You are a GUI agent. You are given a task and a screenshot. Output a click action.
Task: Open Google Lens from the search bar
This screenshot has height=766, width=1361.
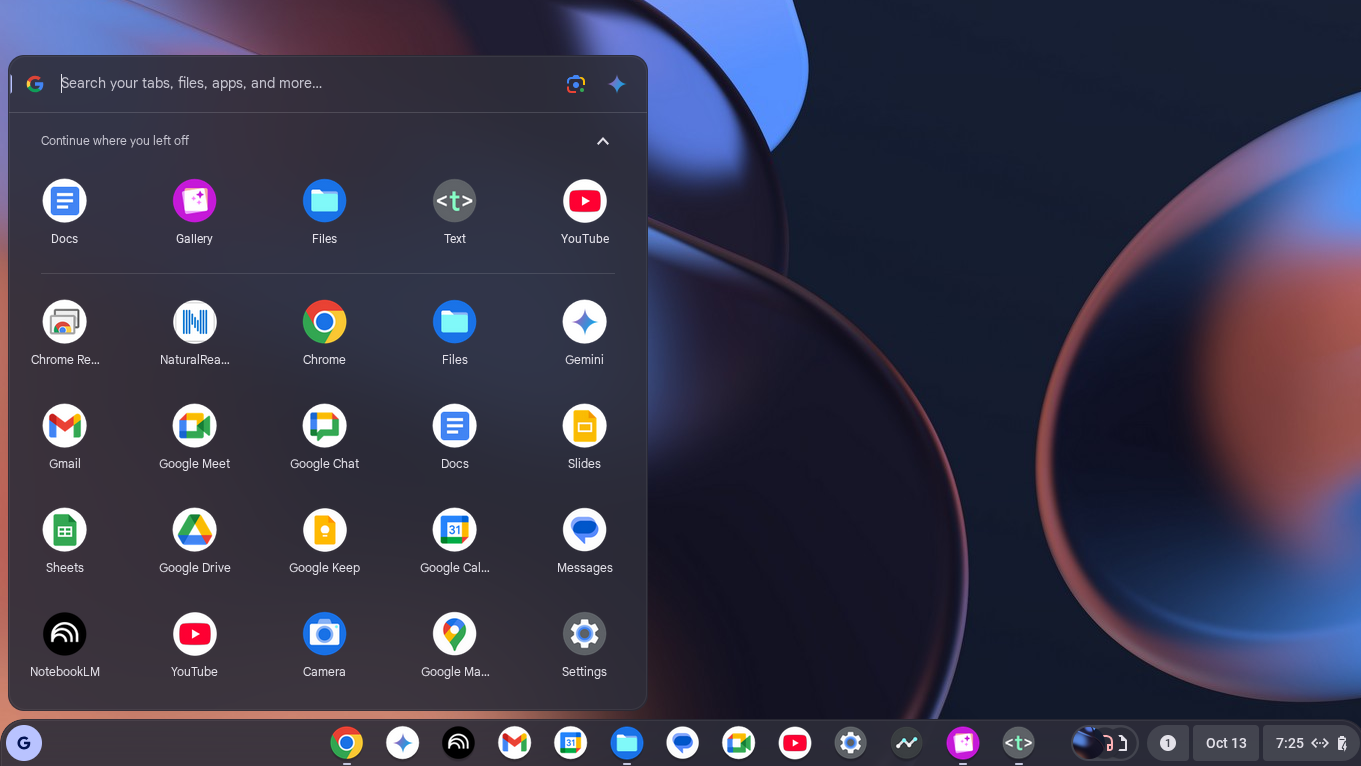point(575,84)
